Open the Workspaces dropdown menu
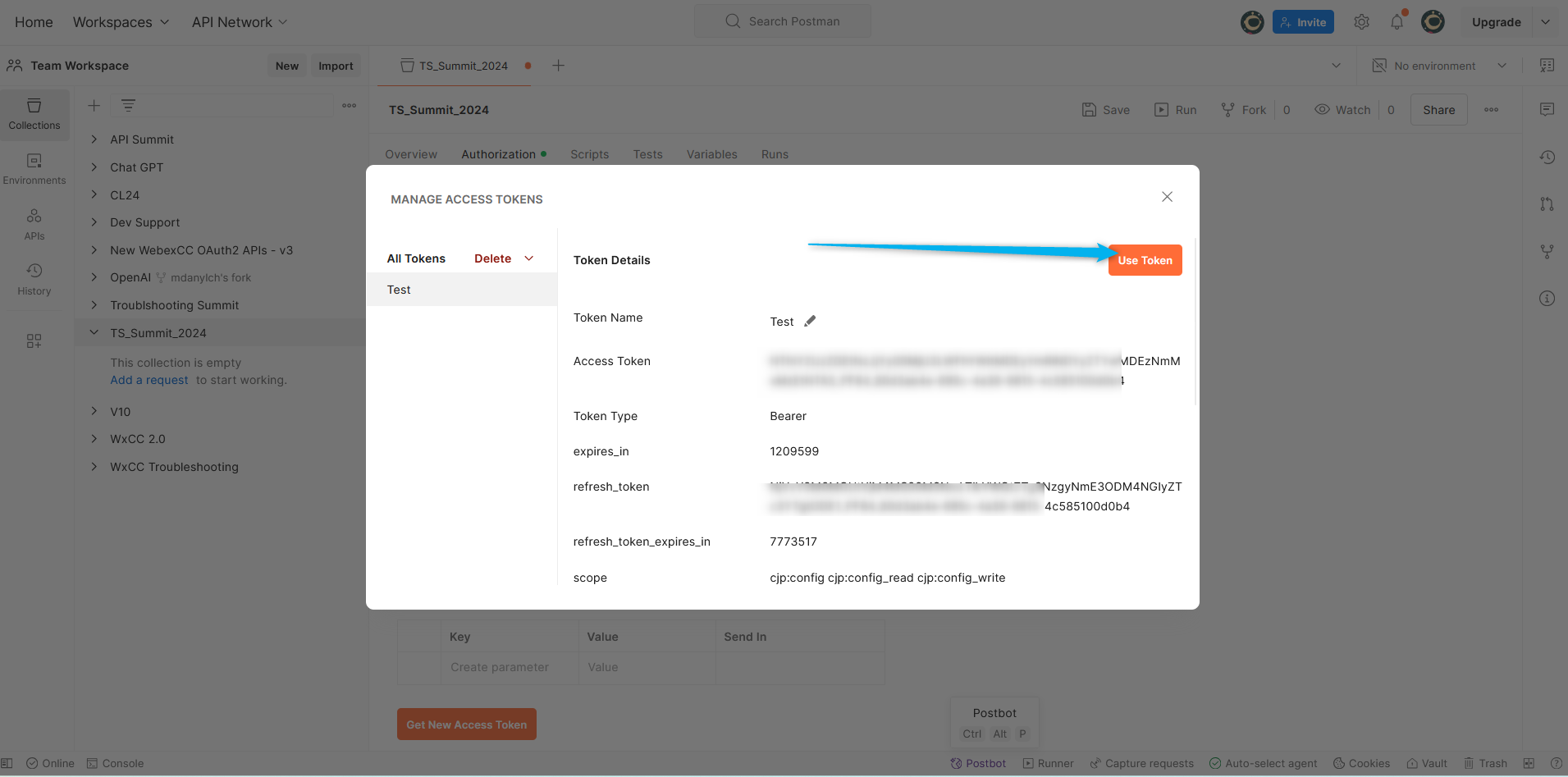This screenshot has width=1568, height=777. [121, 22]
